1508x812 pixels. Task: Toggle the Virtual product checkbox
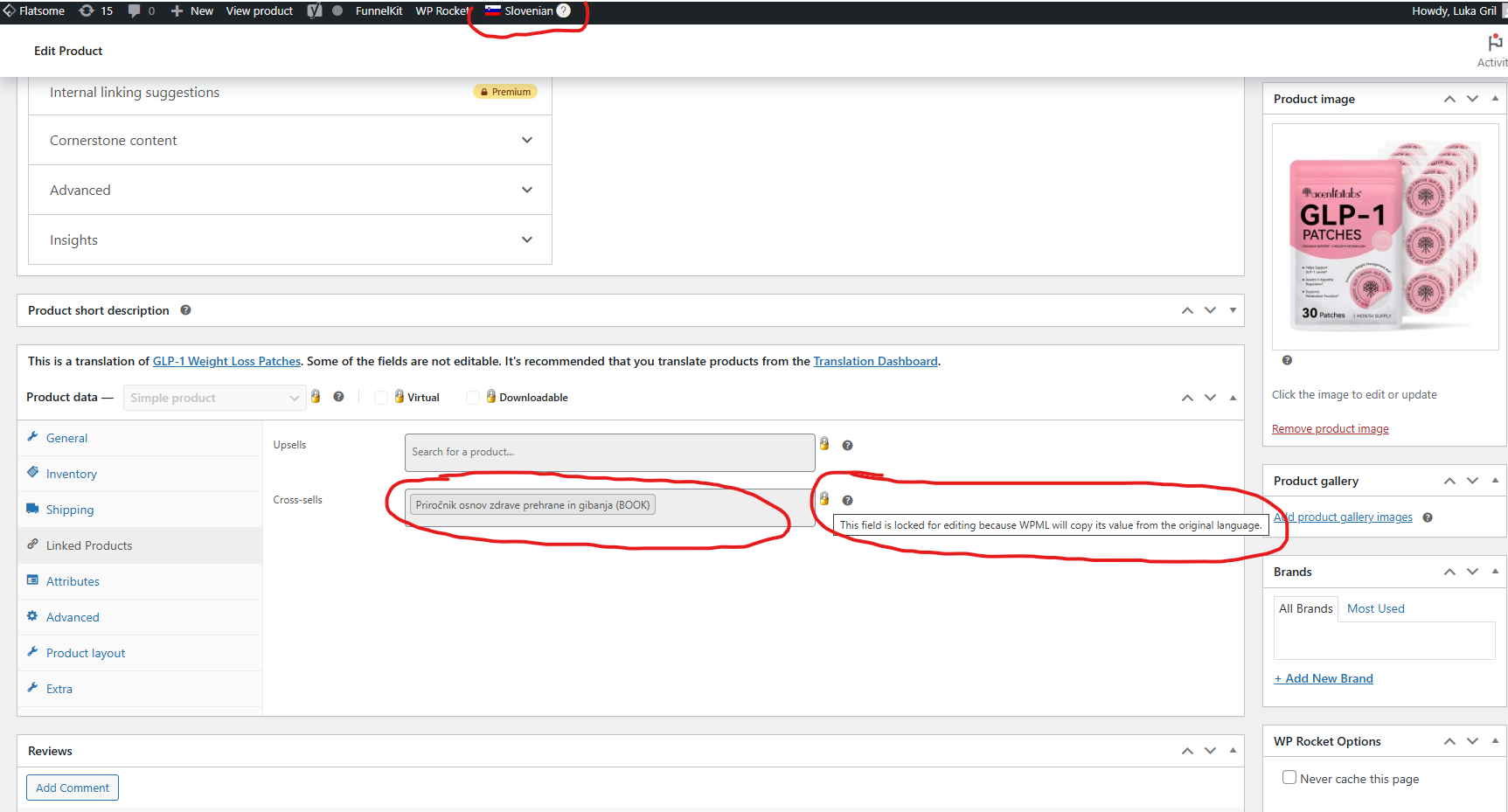tap(381, 398)
